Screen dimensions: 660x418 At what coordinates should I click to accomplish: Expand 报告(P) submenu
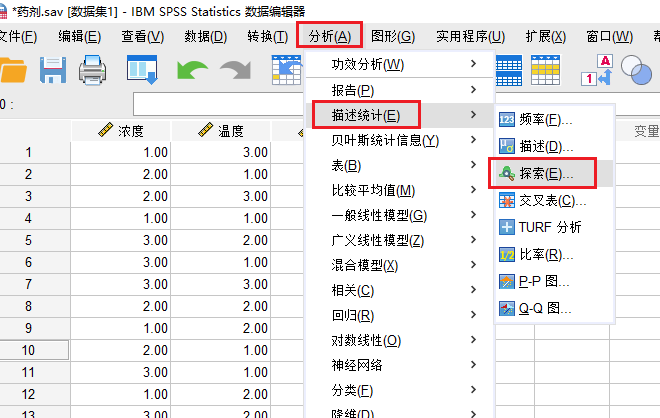pos(399,90)
